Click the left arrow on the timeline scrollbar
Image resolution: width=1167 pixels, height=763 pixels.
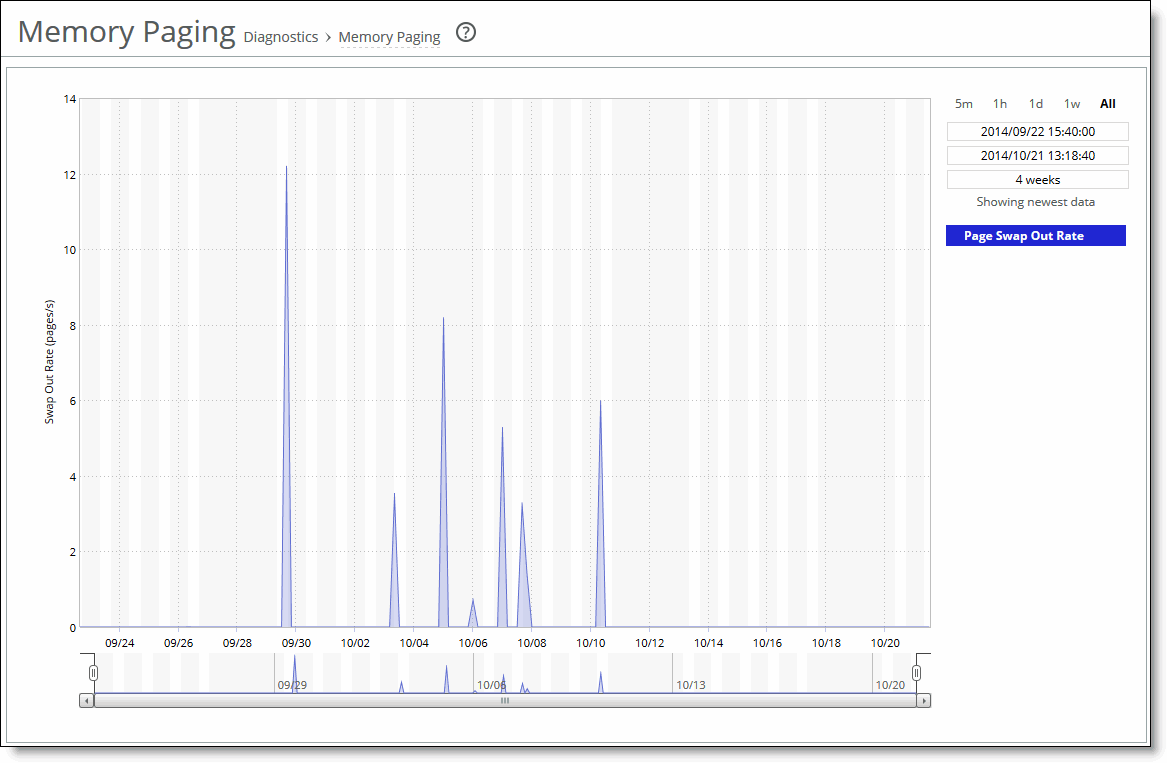(88, 700)
